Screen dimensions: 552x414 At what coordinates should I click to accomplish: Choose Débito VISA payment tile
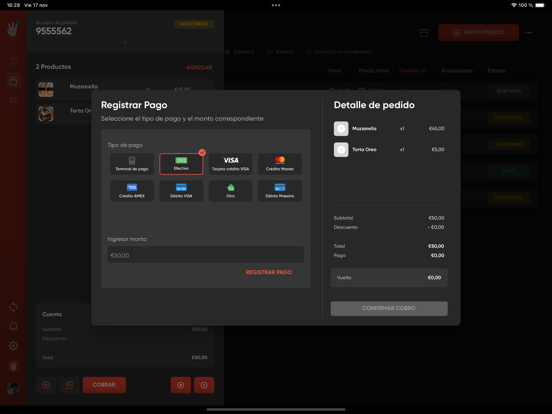181,191
